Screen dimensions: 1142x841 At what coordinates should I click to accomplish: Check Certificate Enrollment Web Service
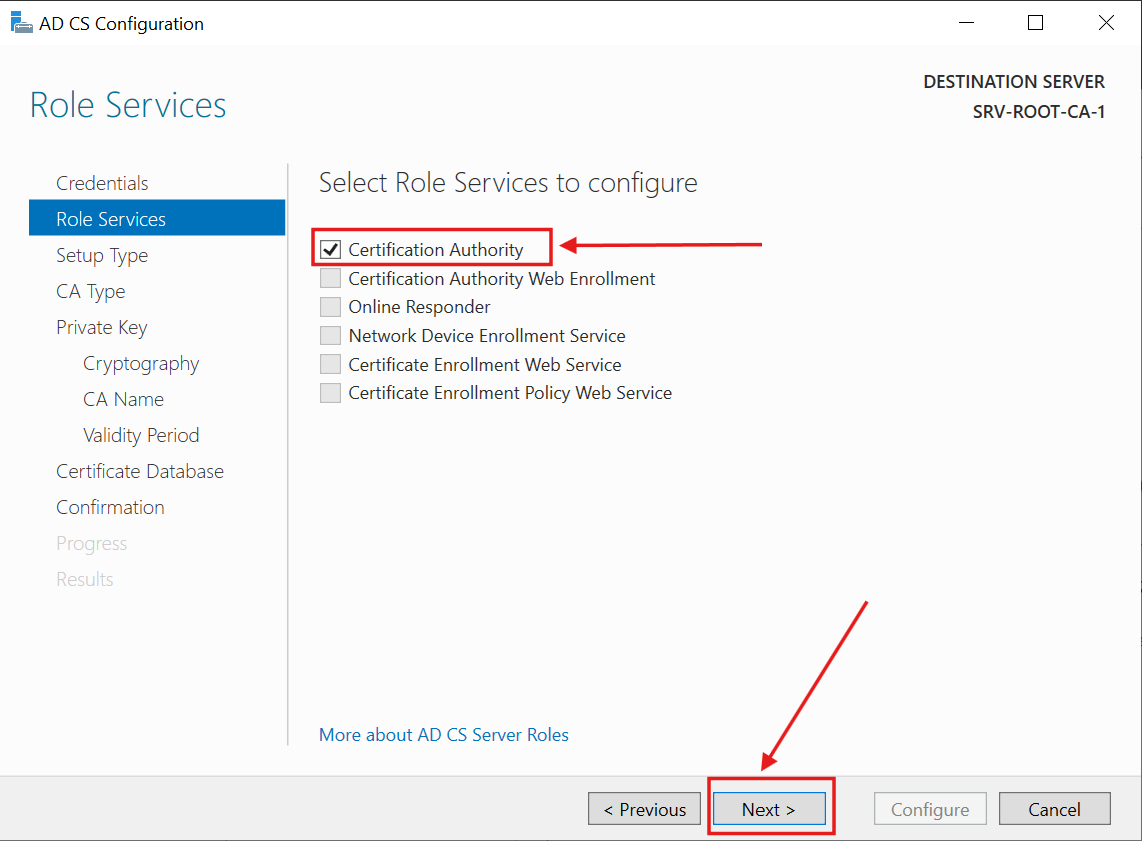coord(330,364)
